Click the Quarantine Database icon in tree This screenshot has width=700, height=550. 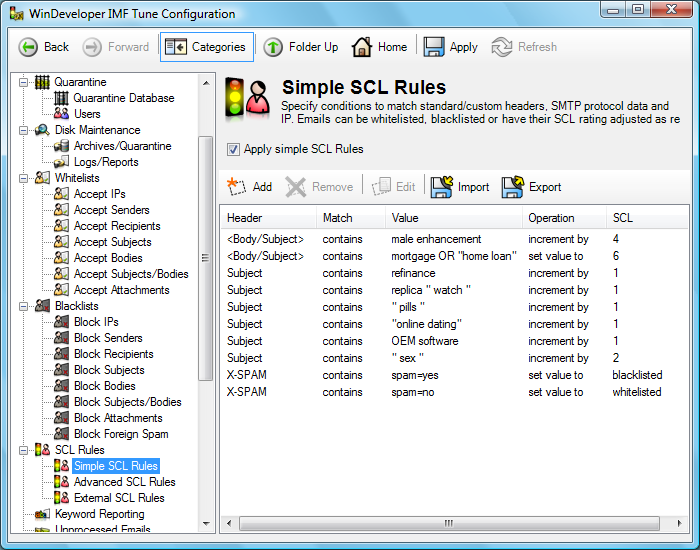click(61, 98)
